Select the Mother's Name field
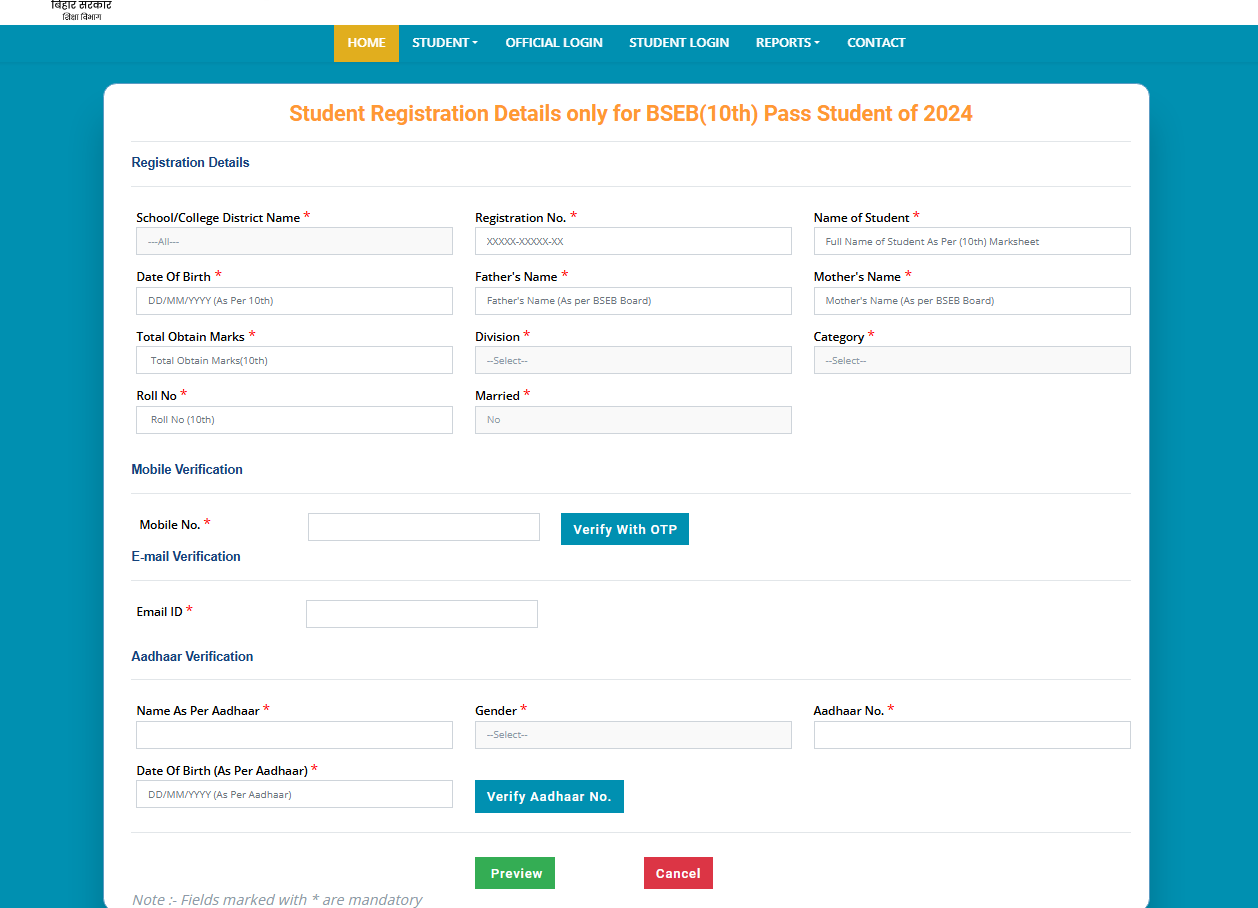Image resolution: width=1258 pixels, height=908 pixels. pos(972,301)
